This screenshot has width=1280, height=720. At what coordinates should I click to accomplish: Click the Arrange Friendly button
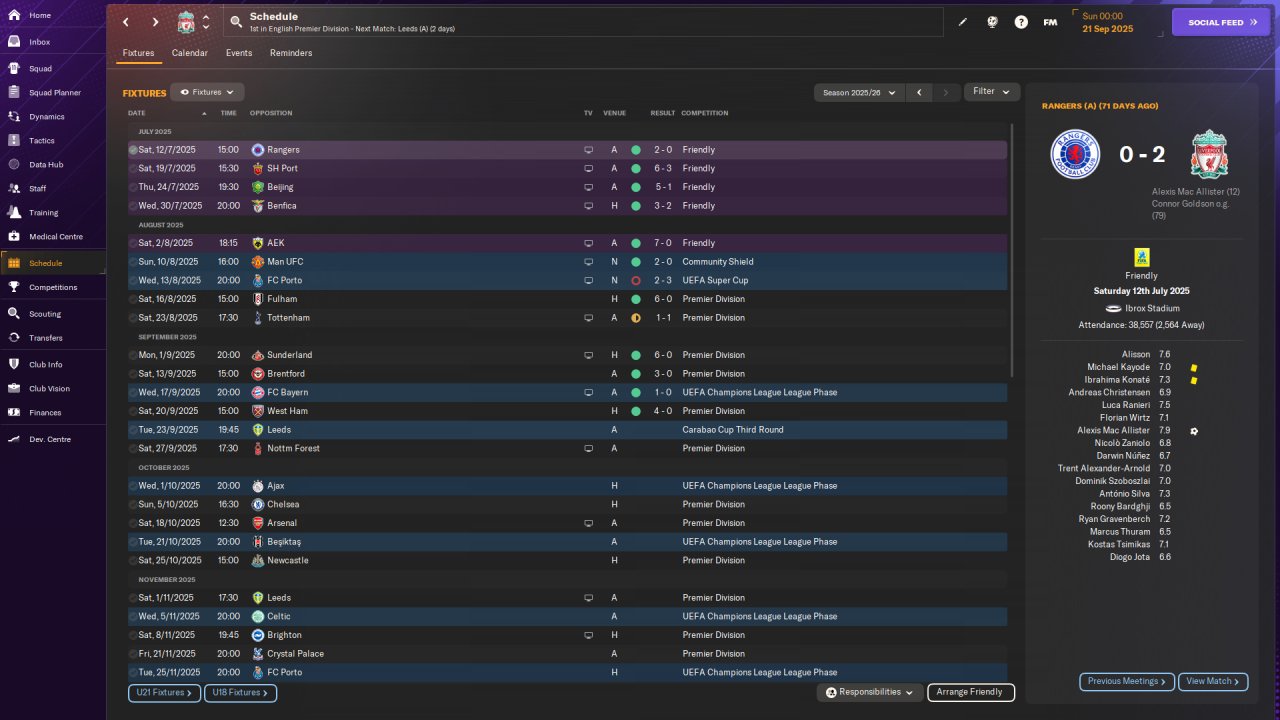pos(971,692)
